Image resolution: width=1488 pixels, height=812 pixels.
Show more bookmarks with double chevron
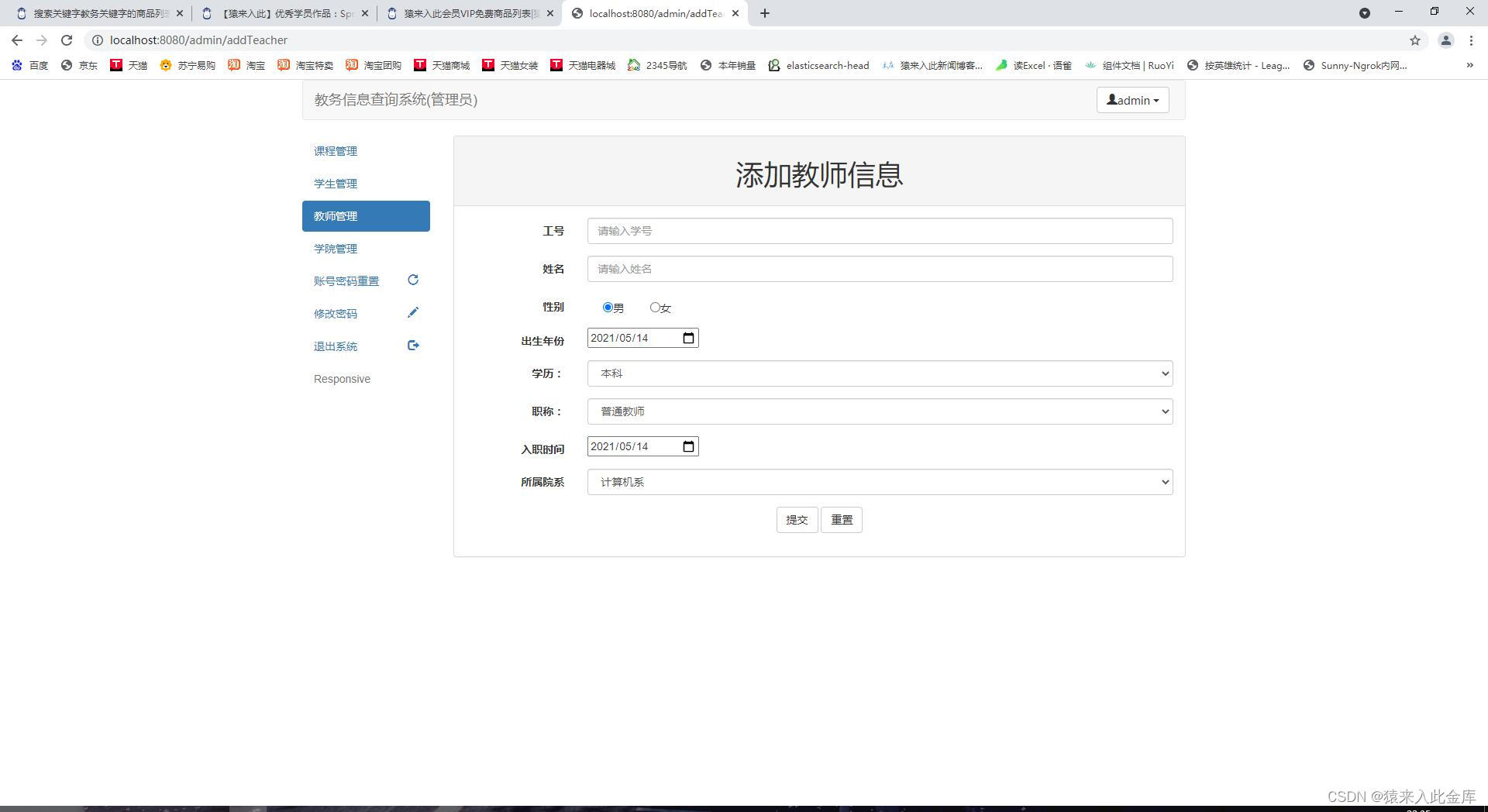pyautogui.click(x=1470, y=65)
